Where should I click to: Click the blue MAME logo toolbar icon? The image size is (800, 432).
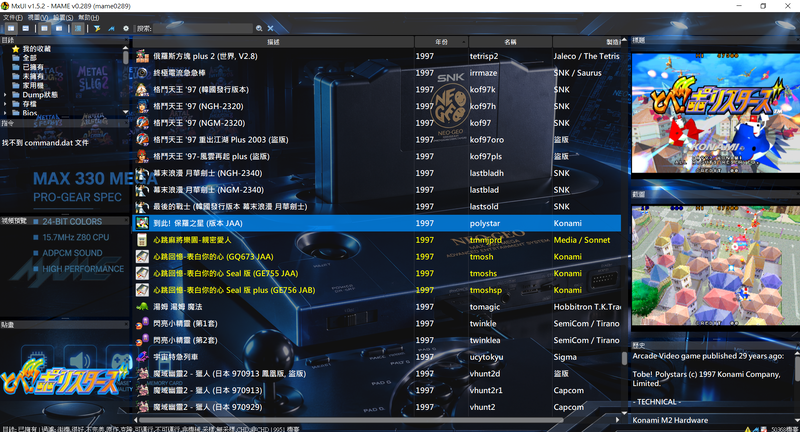pyautogui.click(x=111, y=29)
